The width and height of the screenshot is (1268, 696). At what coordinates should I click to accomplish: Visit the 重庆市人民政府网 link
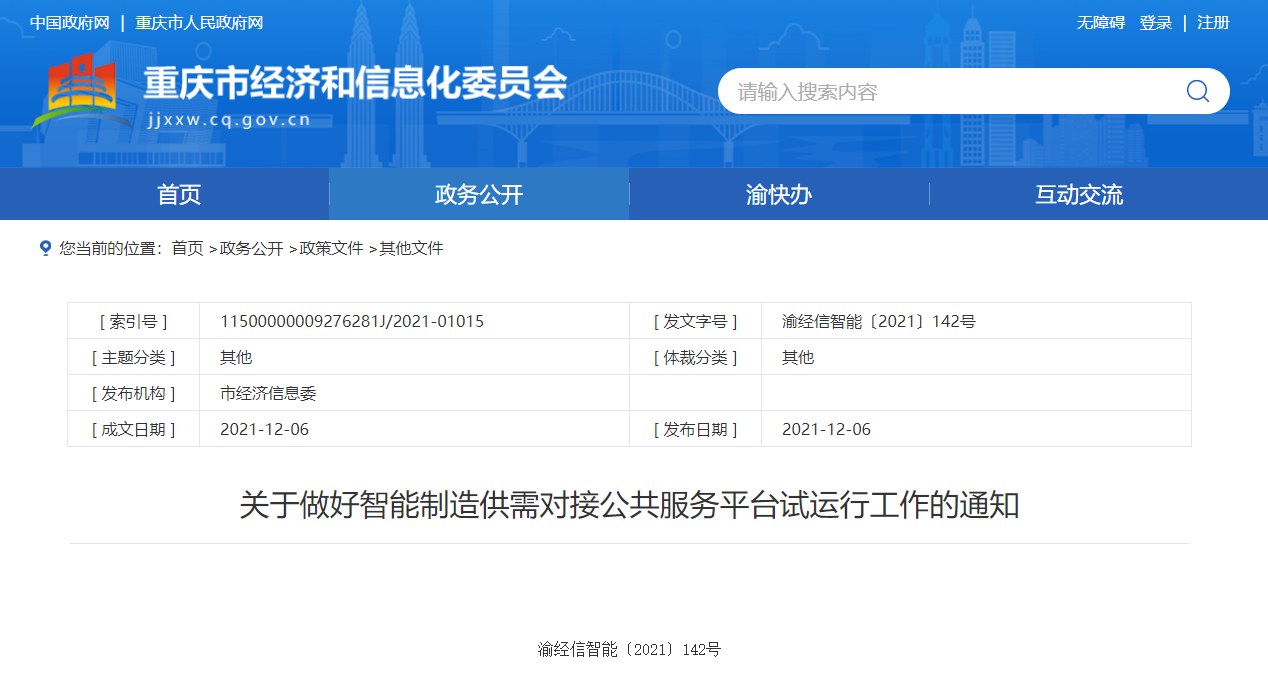tap(199, 23)
